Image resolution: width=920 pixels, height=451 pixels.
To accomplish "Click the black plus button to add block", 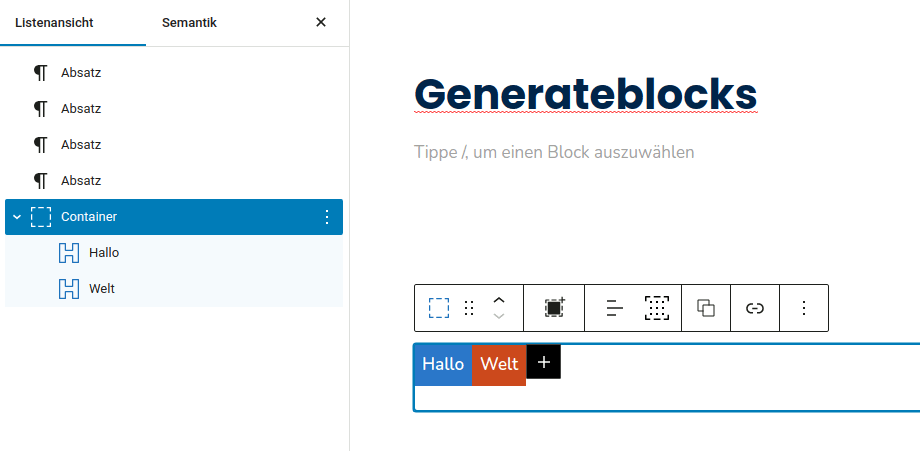I will click(x=544, y=362).
